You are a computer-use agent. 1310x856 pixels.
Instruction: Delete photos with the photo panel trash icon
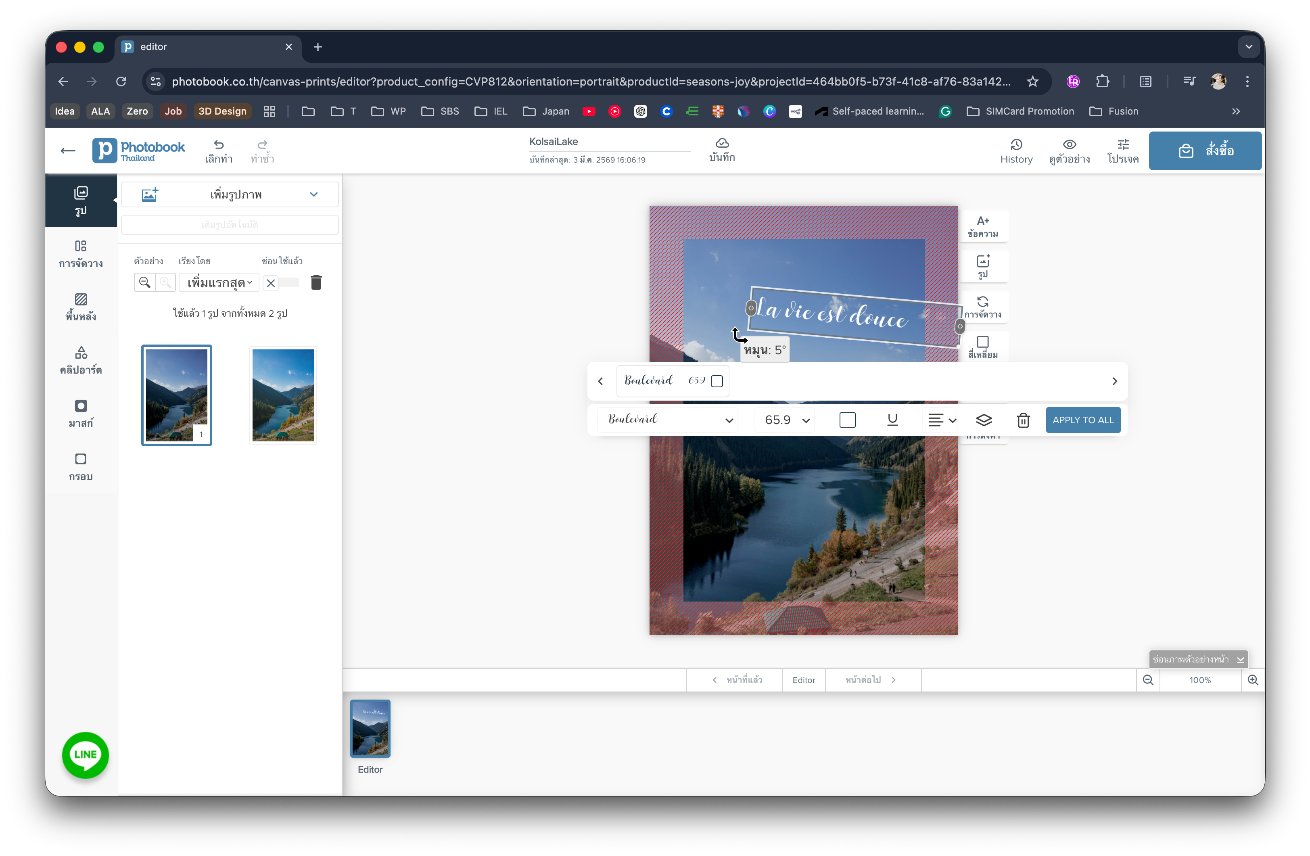tap(316, 283)
